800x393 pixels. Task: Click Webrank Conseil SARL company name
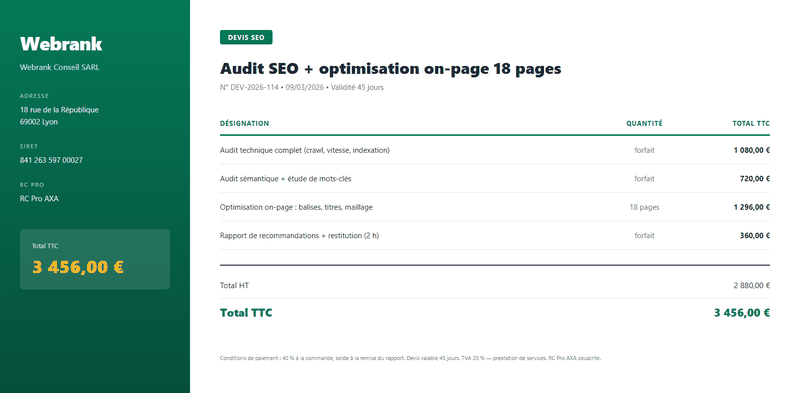point(60,67)
